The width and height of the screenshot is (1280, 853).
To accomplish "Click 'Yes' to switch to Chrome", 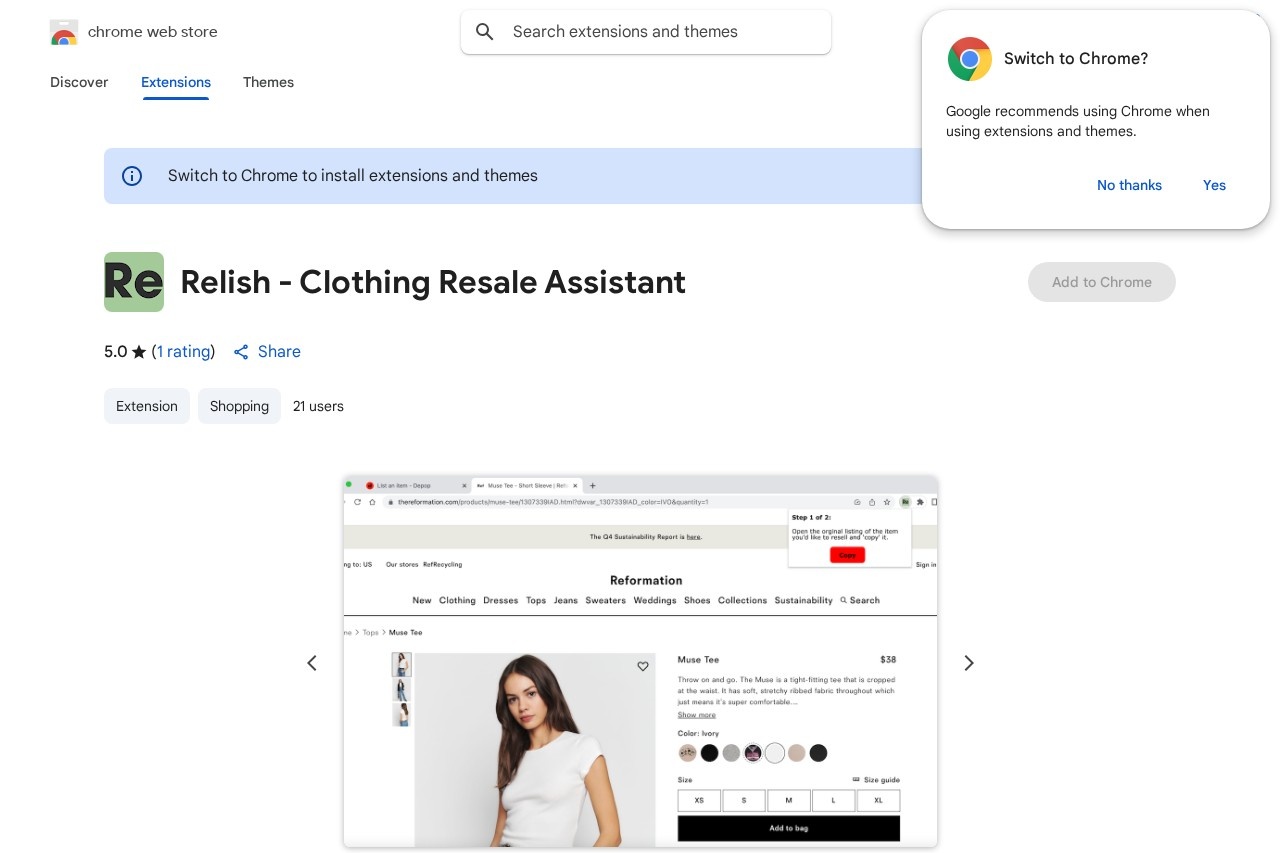I will click(1214, 185).
